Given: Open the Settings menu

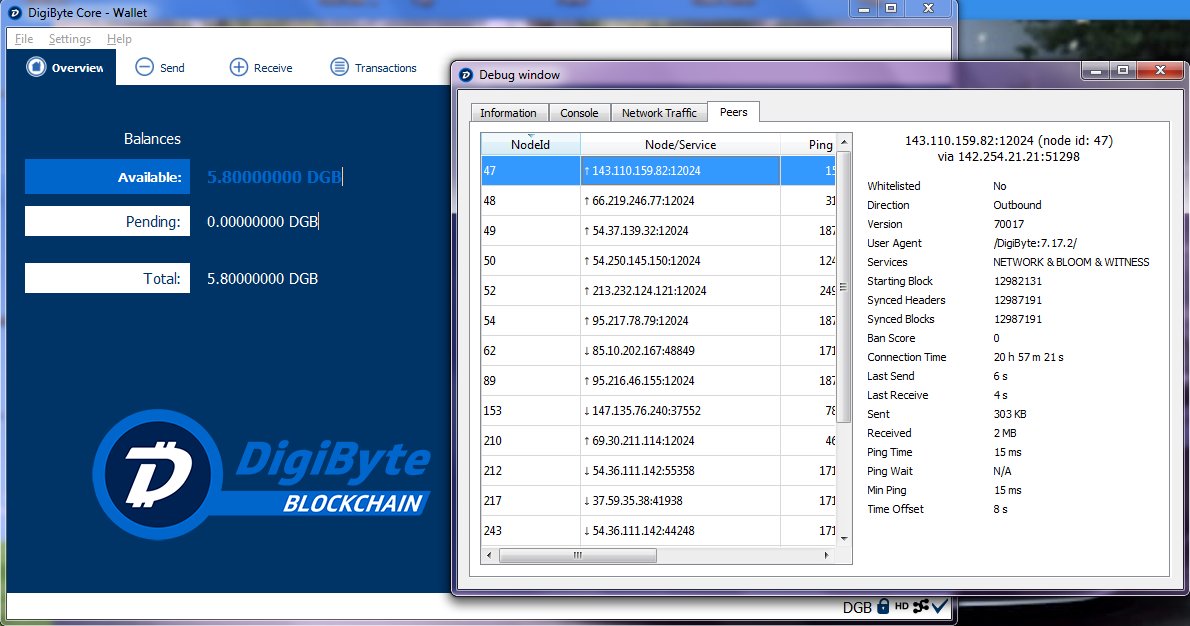Looking at the screenshot, I should coord(70,39).
